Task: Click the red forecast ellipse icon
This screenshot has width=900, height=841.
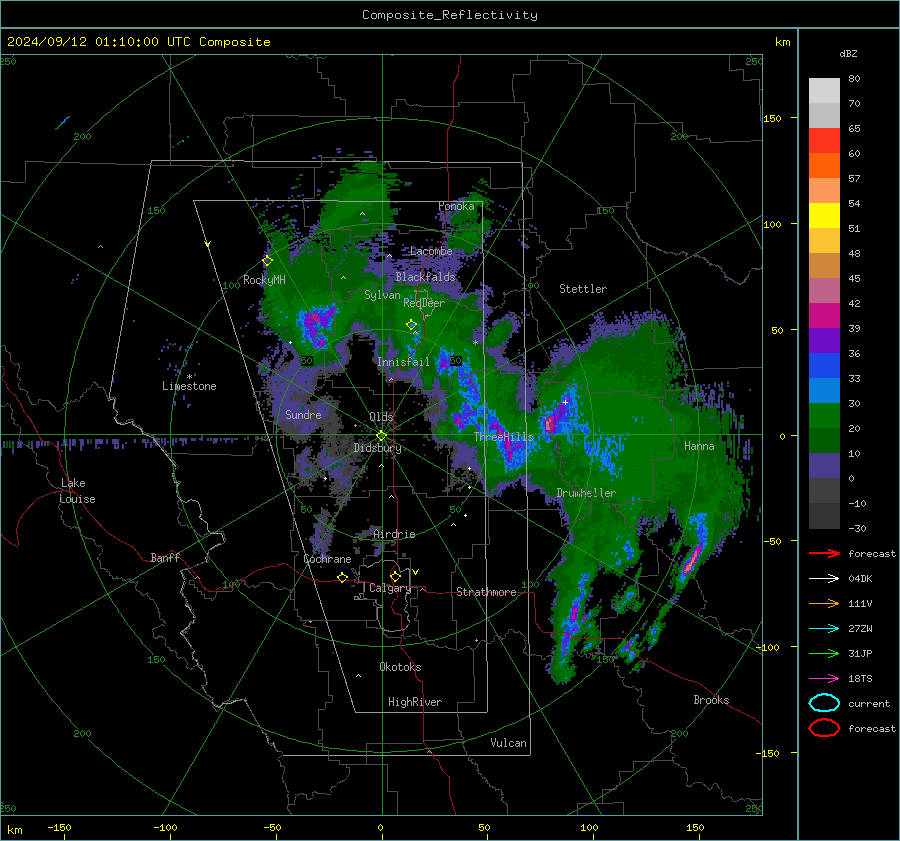Action: coord(824,728)
